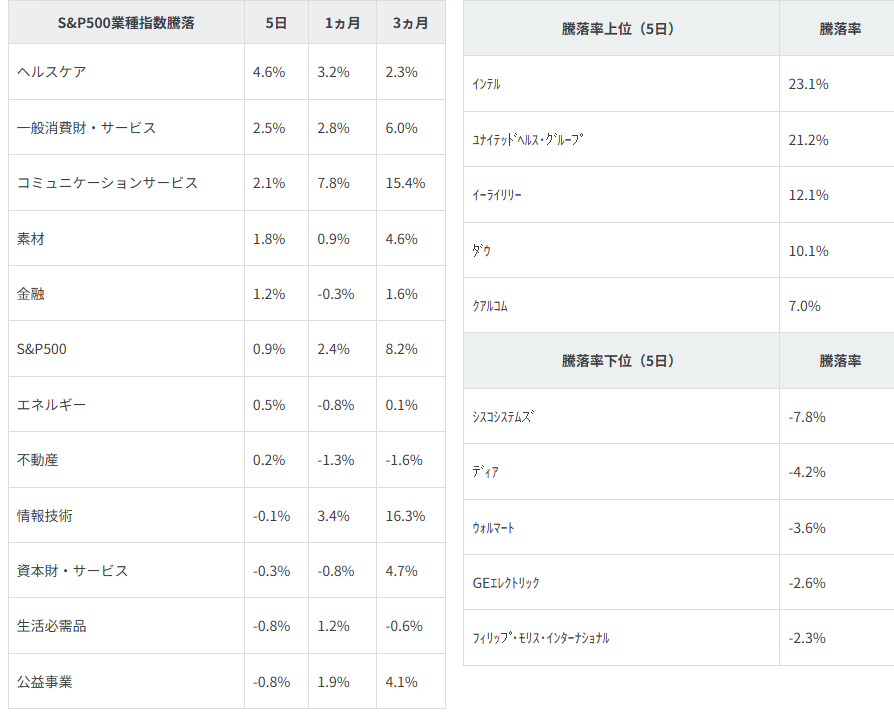Image resolution: width=894 pixels, height=724 pixels.
Task: Click the 21.2% value for ユナイテッドヘルス
Action: [808, 140]
